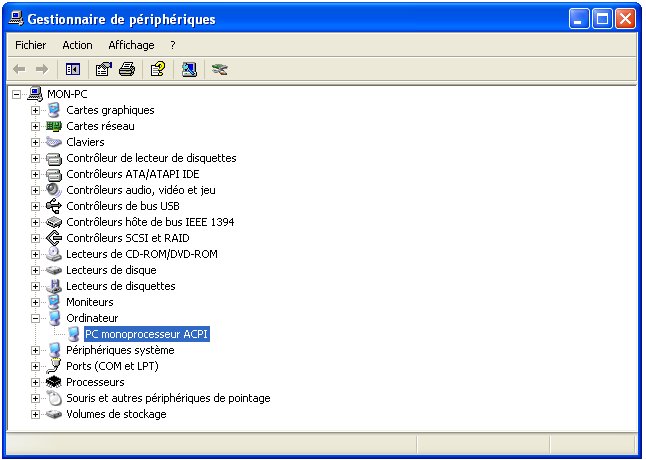Collapse the MON-PC root node
This screenshot has width=646, height=460.
(x=16, y=94)
